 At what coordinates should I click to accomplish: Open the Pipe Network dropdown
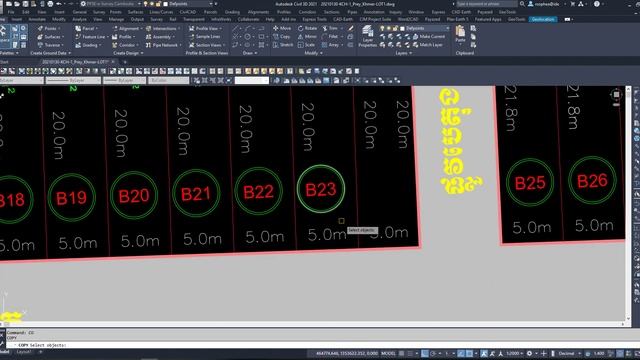[x=164, y=45]
